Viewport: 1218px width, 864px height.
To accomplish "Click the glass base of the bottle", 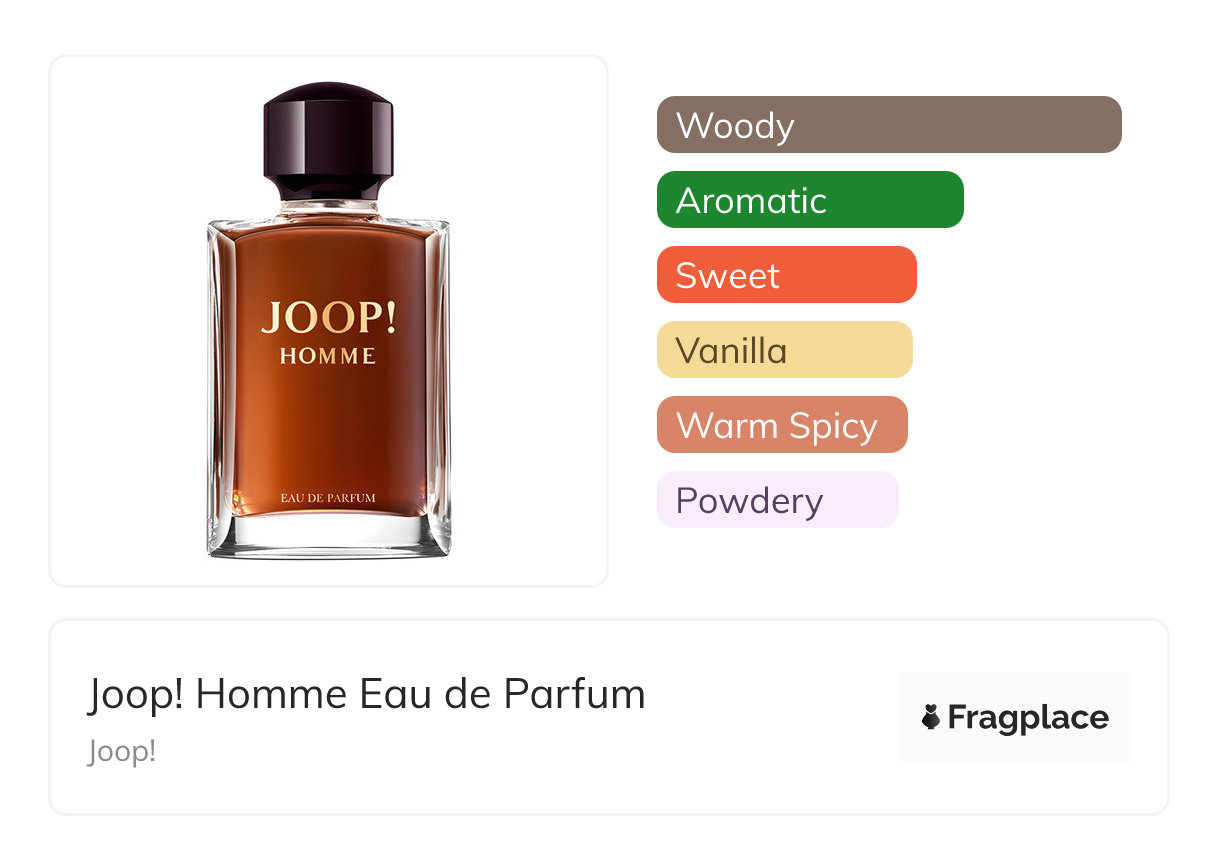I will click(328, 537).
